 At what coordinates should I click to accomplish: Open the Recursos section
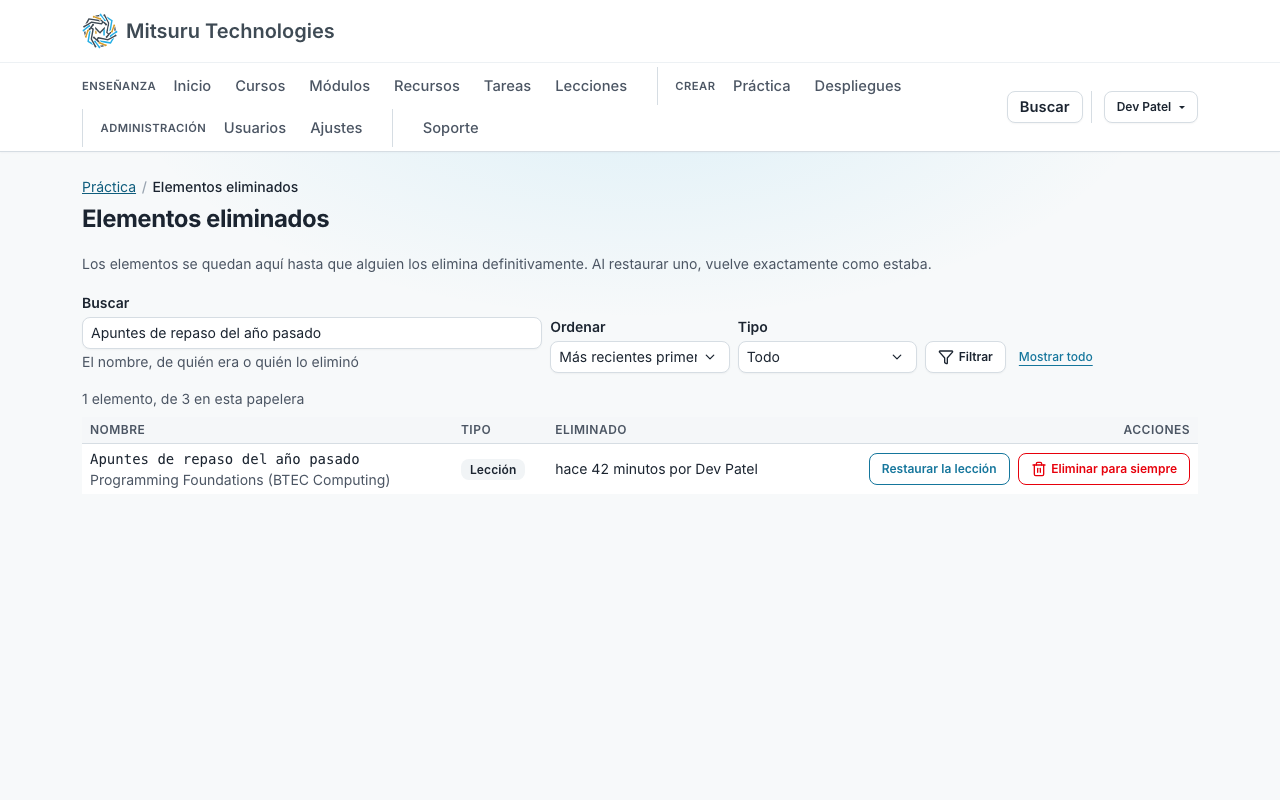[x=427, y=86]
